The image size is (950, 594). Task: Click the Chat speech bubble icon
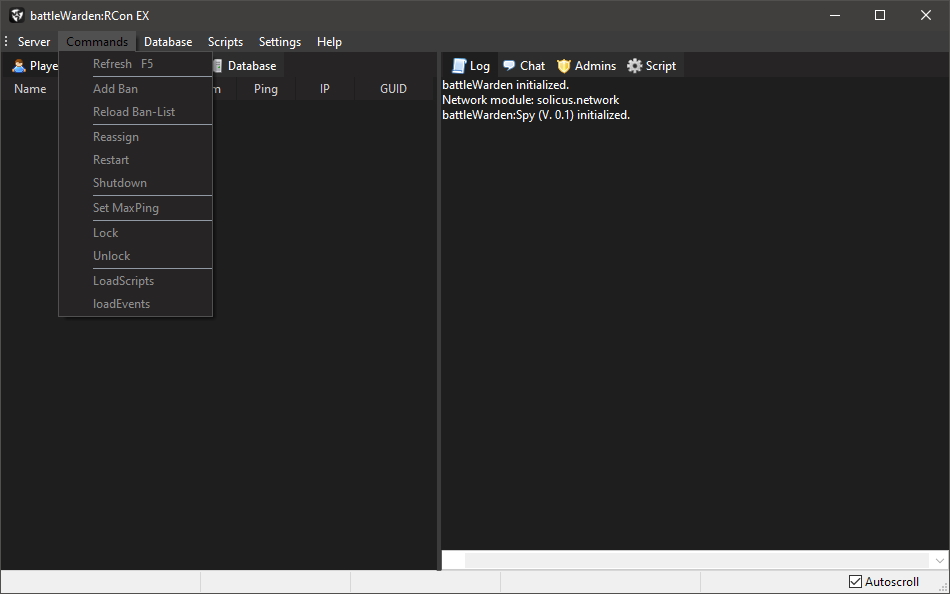point(510,65)
